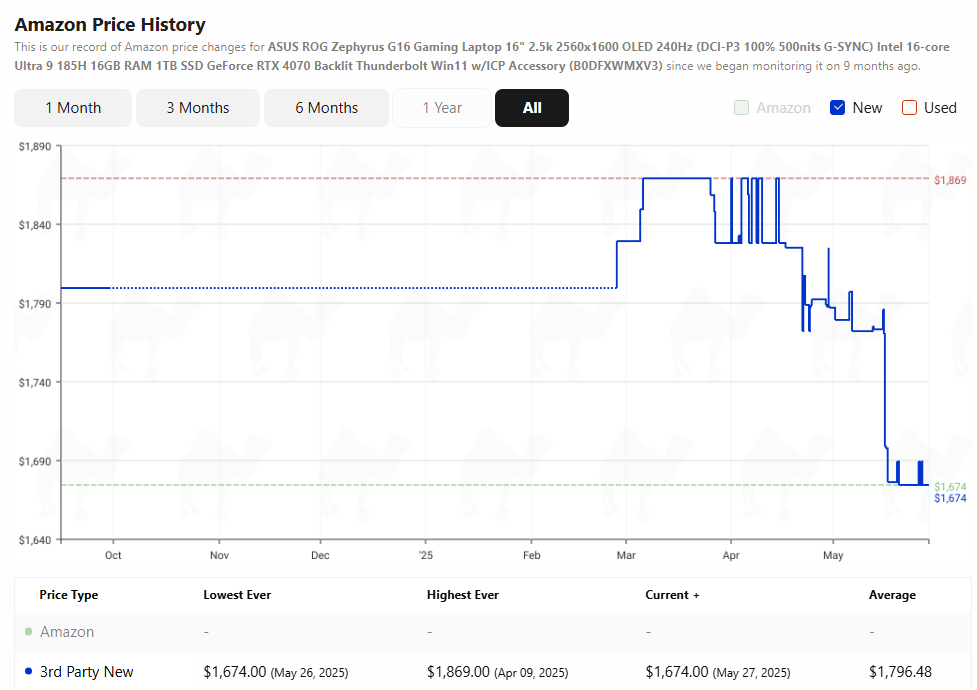
Task: Click the $1,640 y-axis label
Action: [35, 540]
